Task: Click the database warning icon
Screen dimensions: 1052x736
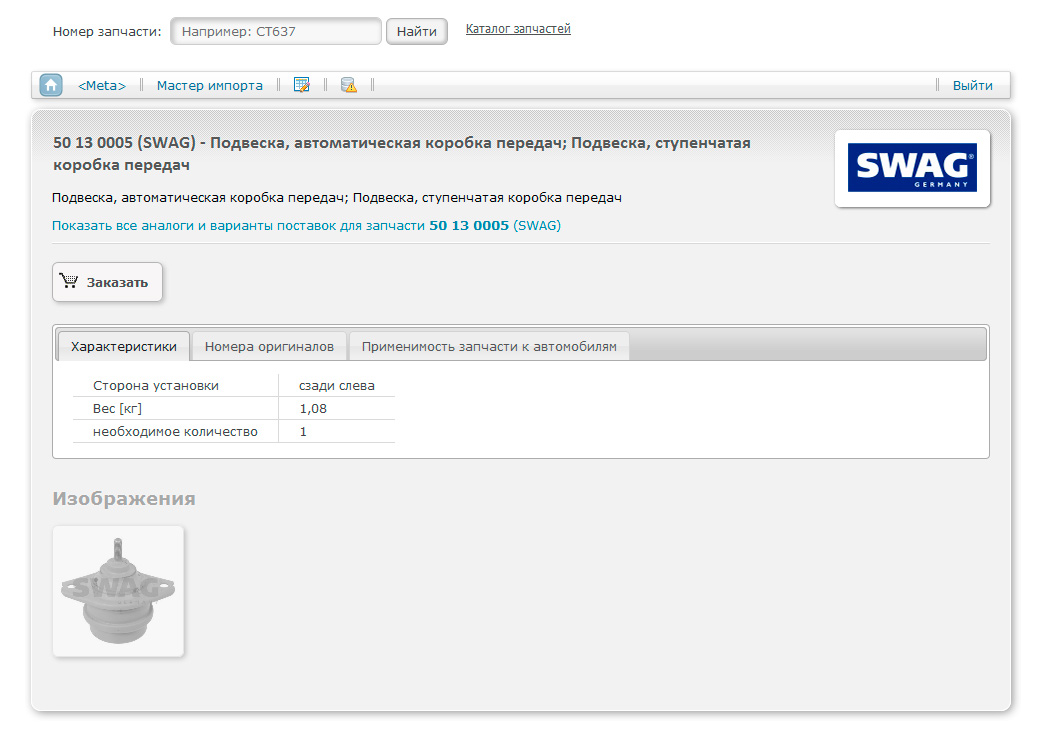Action: click(348, 86)
